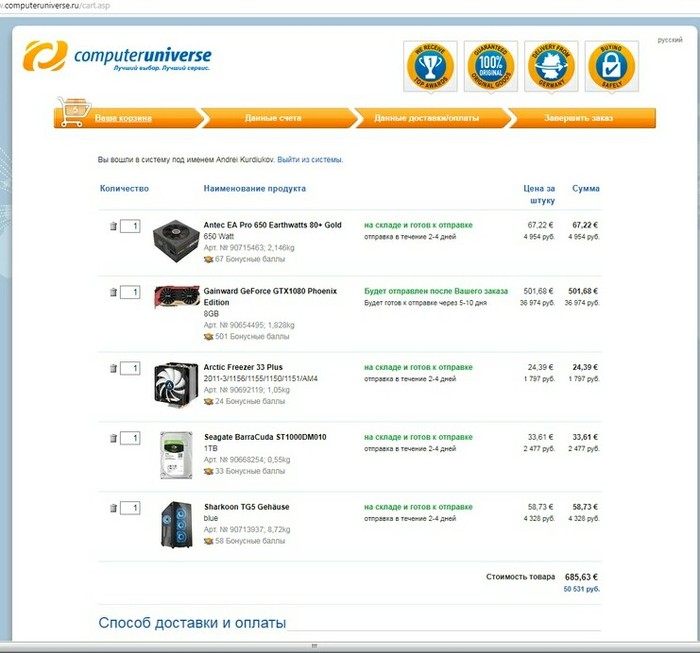Go to the Данные счета step

coord(272,118)
